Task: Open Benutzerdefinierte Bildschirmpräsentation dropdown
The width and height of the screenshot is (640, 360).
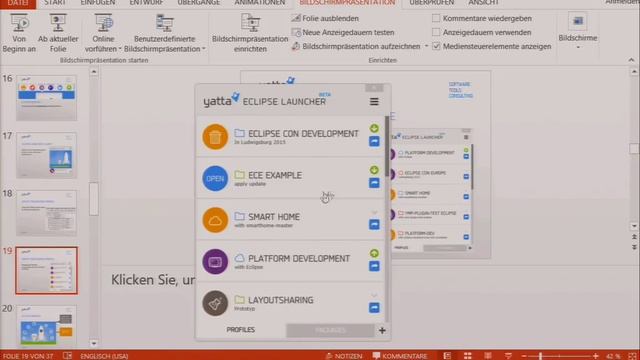Action: (164, 33)
